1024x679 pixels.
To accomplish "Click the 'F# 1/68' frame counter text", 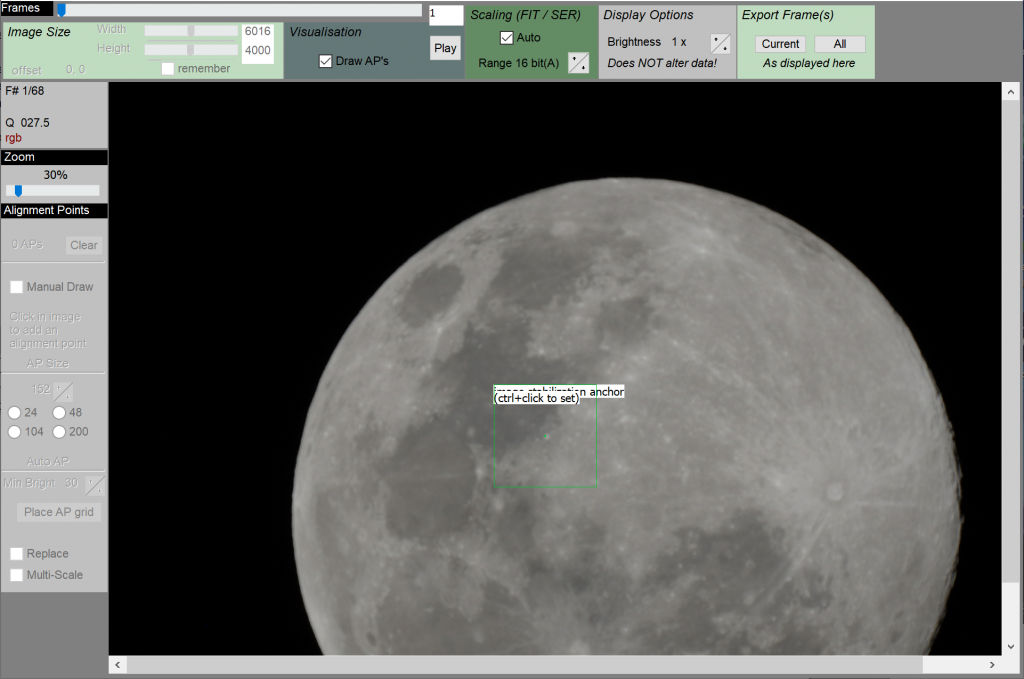I will click(x=25, y=91).
